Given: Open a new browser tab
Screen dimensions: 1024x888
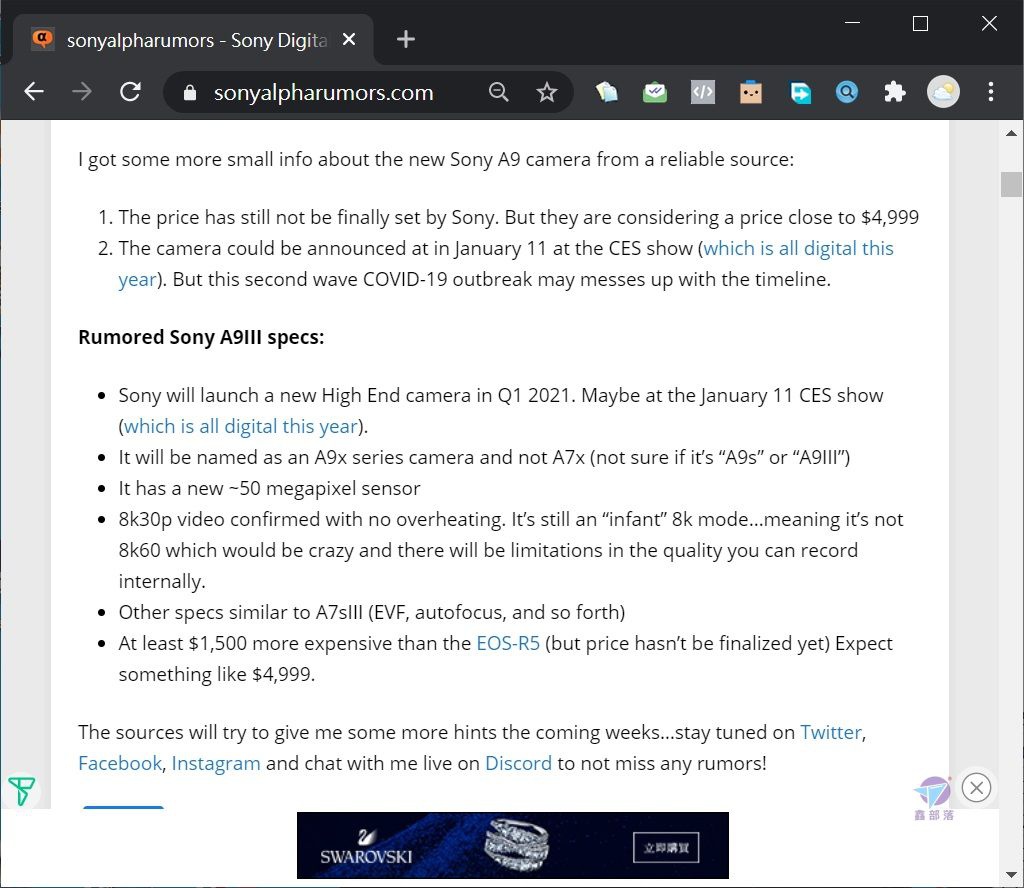Looking at the screenshot, I should pos(406,39).
